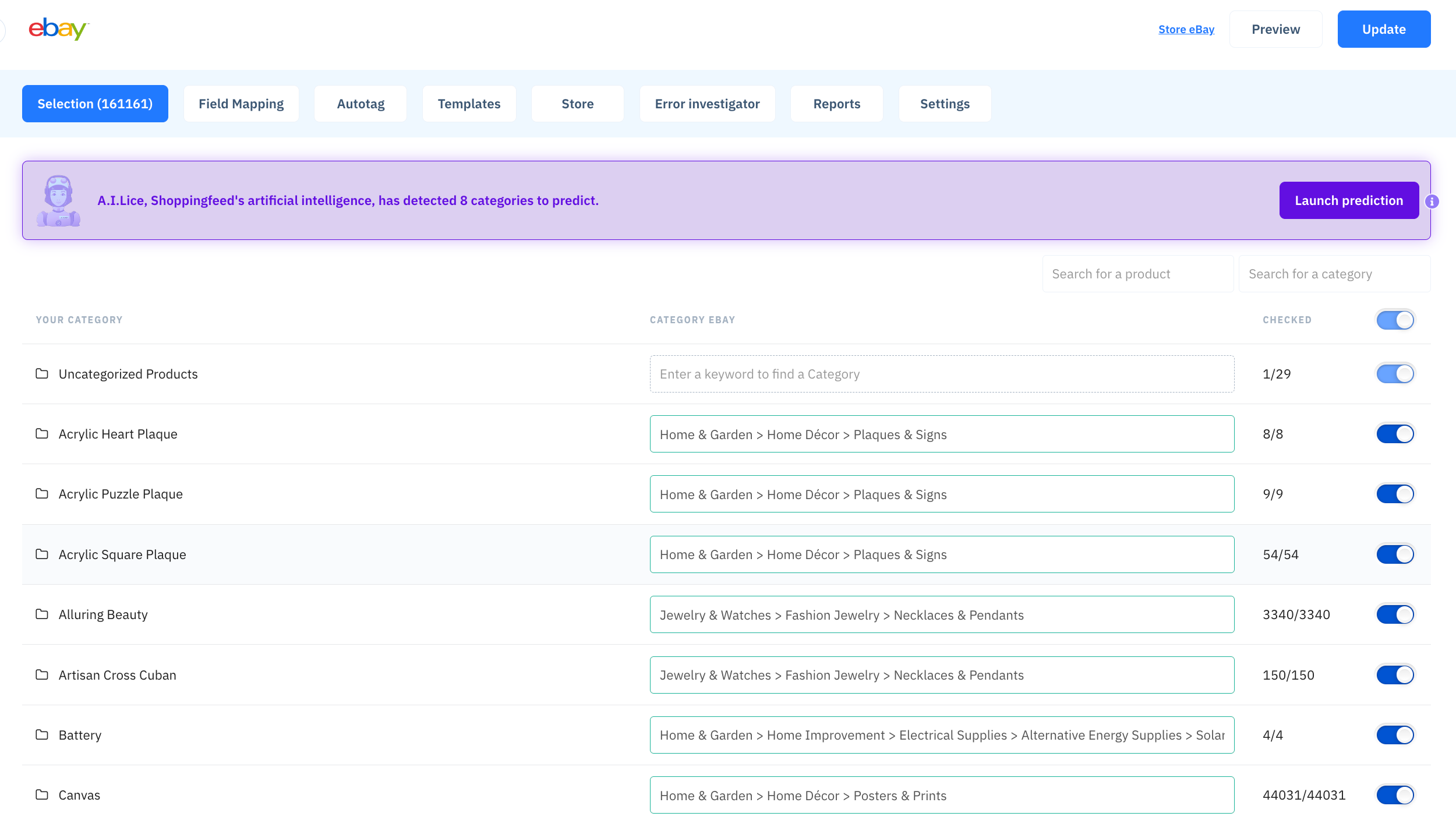Click the folder icon for Alluring Beauty
Image resolution: width=1456 pixels, height=820 pixels.
point(41,614)
